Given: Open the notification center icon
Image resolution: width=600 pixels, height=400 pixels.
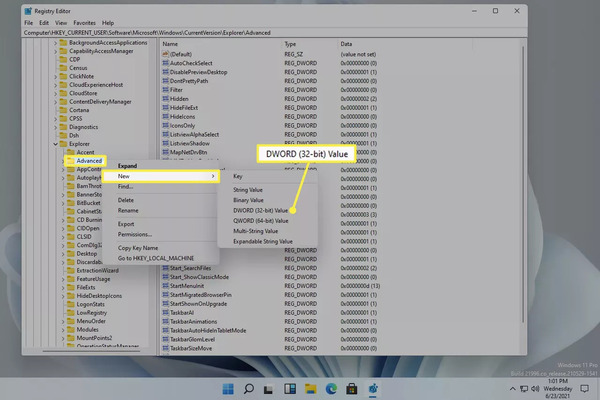Looking at the screenshot, I should point(584,389).
